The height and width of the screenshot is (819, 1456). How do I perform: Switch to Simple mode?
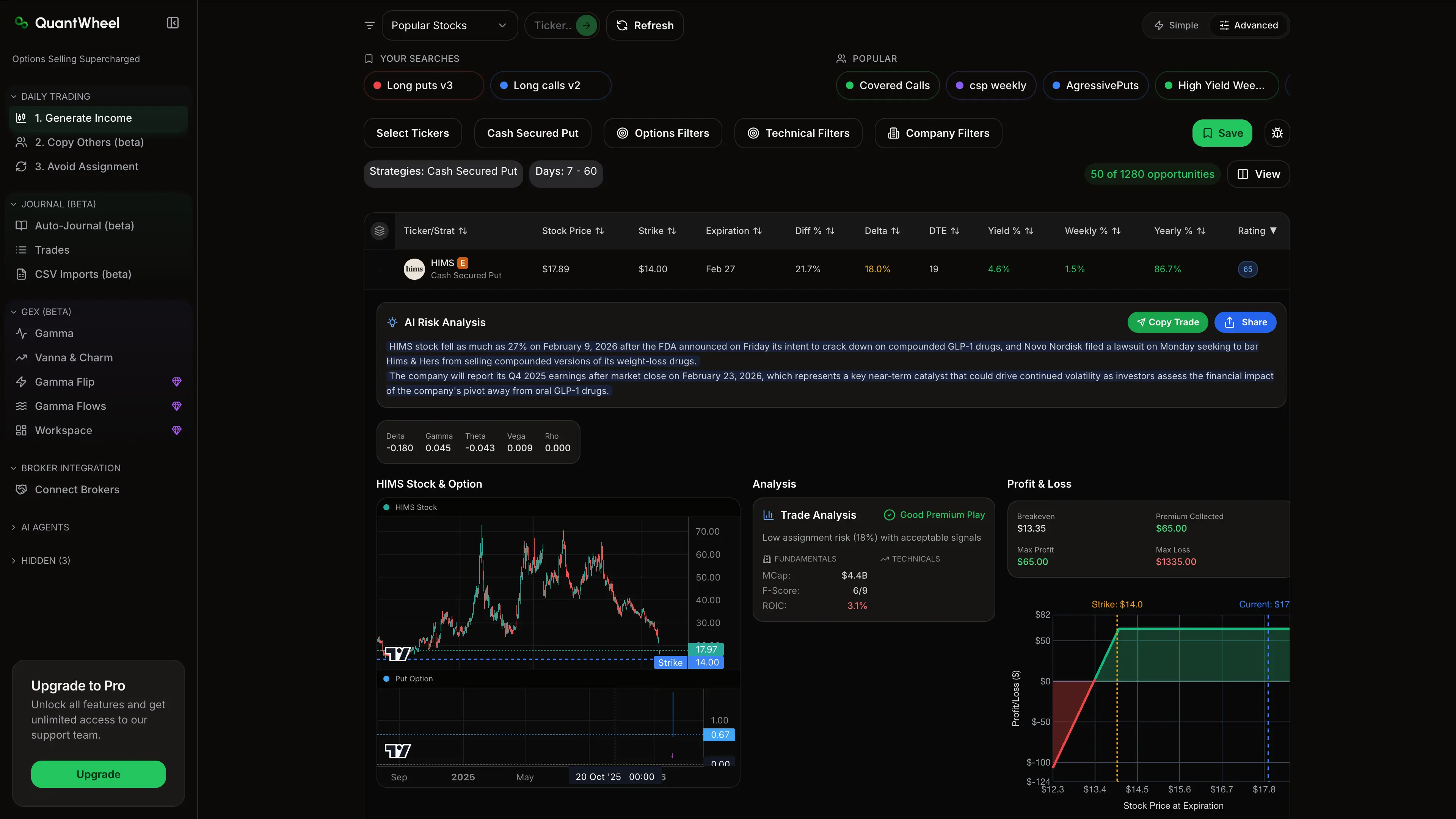[1176, 25]
